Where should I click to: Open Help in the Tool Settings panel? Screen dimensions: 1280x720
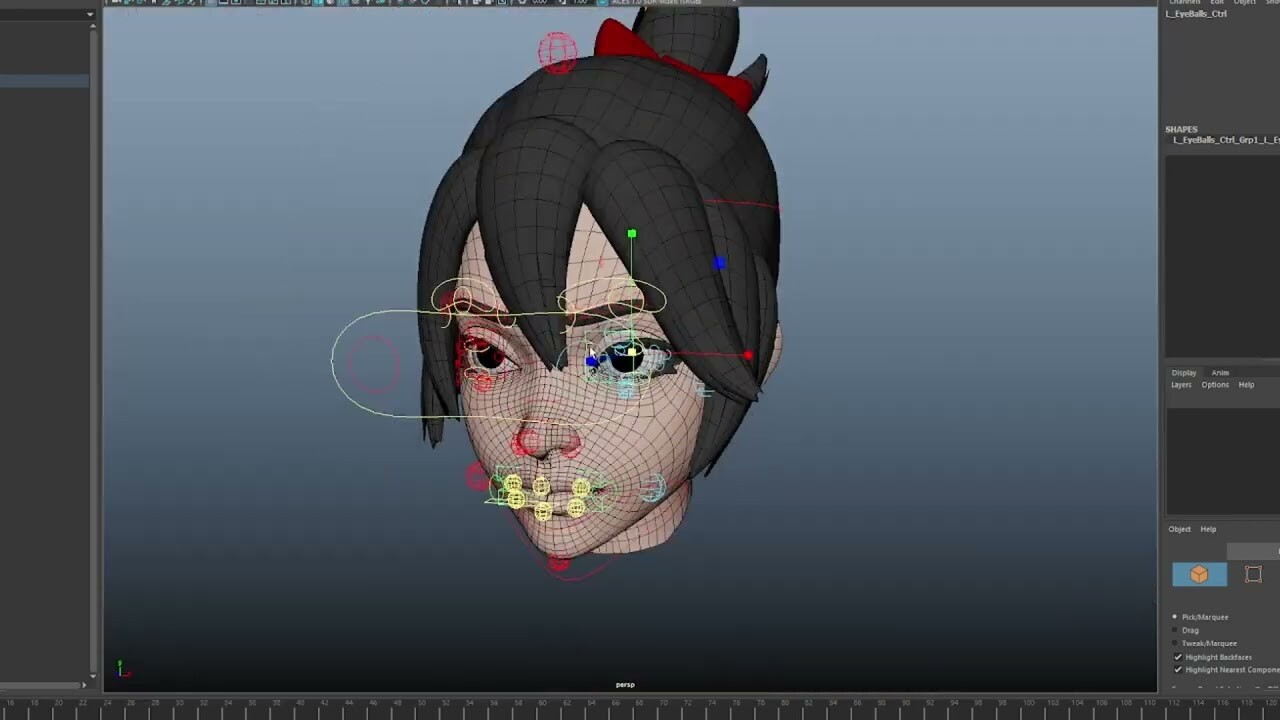[1208, 529]
